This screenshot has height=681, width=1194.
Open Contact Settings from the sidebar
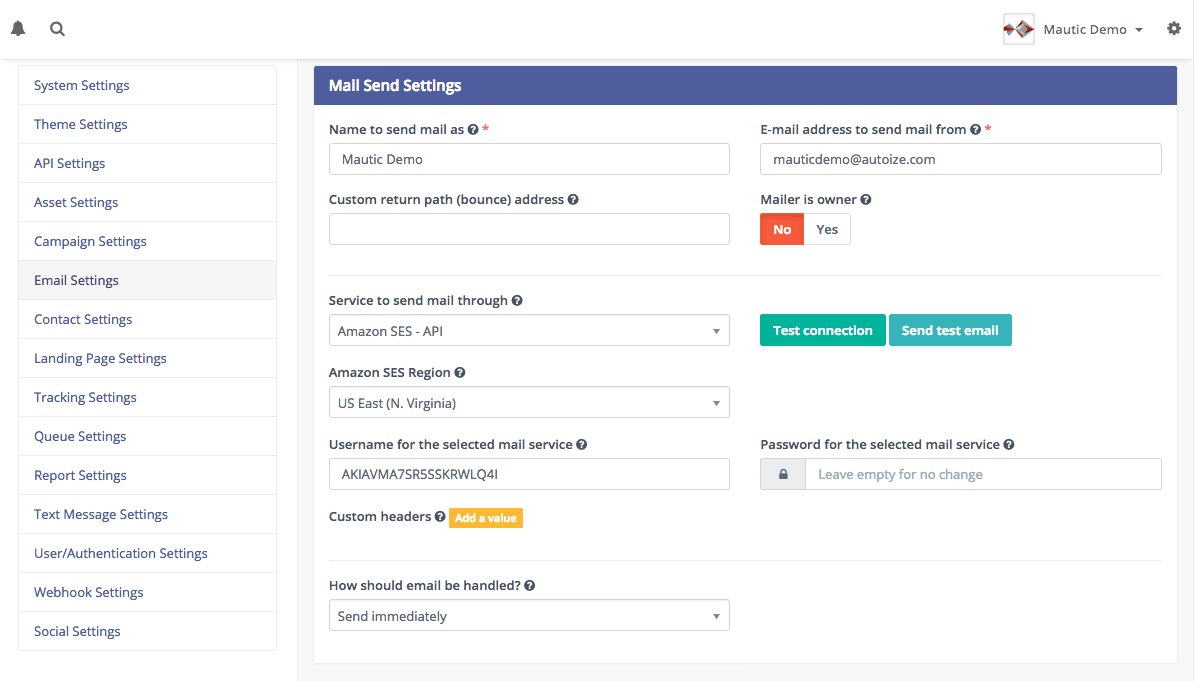click(83, 319)
